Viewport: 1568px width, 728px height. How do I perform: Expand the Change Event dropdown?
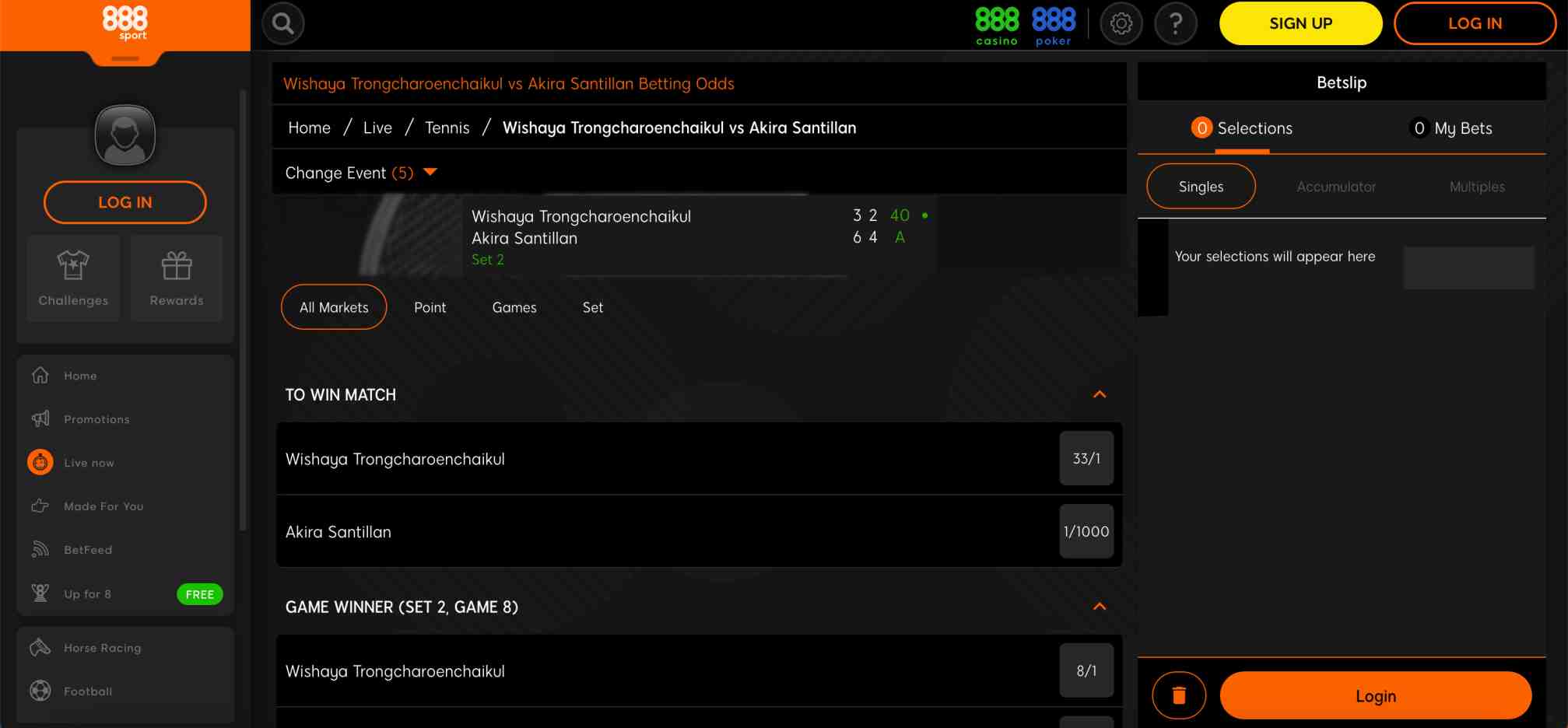[430, 172]
